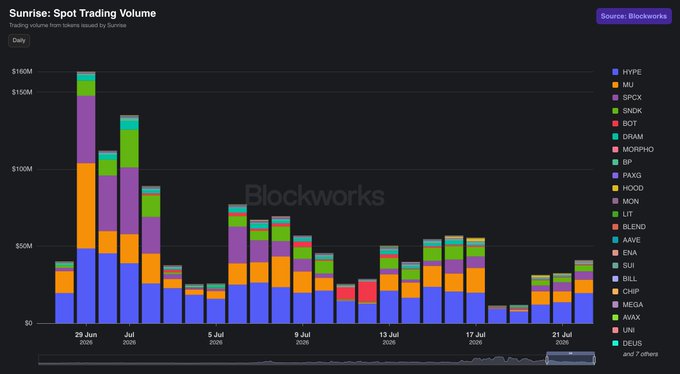Click the $100M y-axis label
Screen dimensions: 680x374
tap(22, 169)
